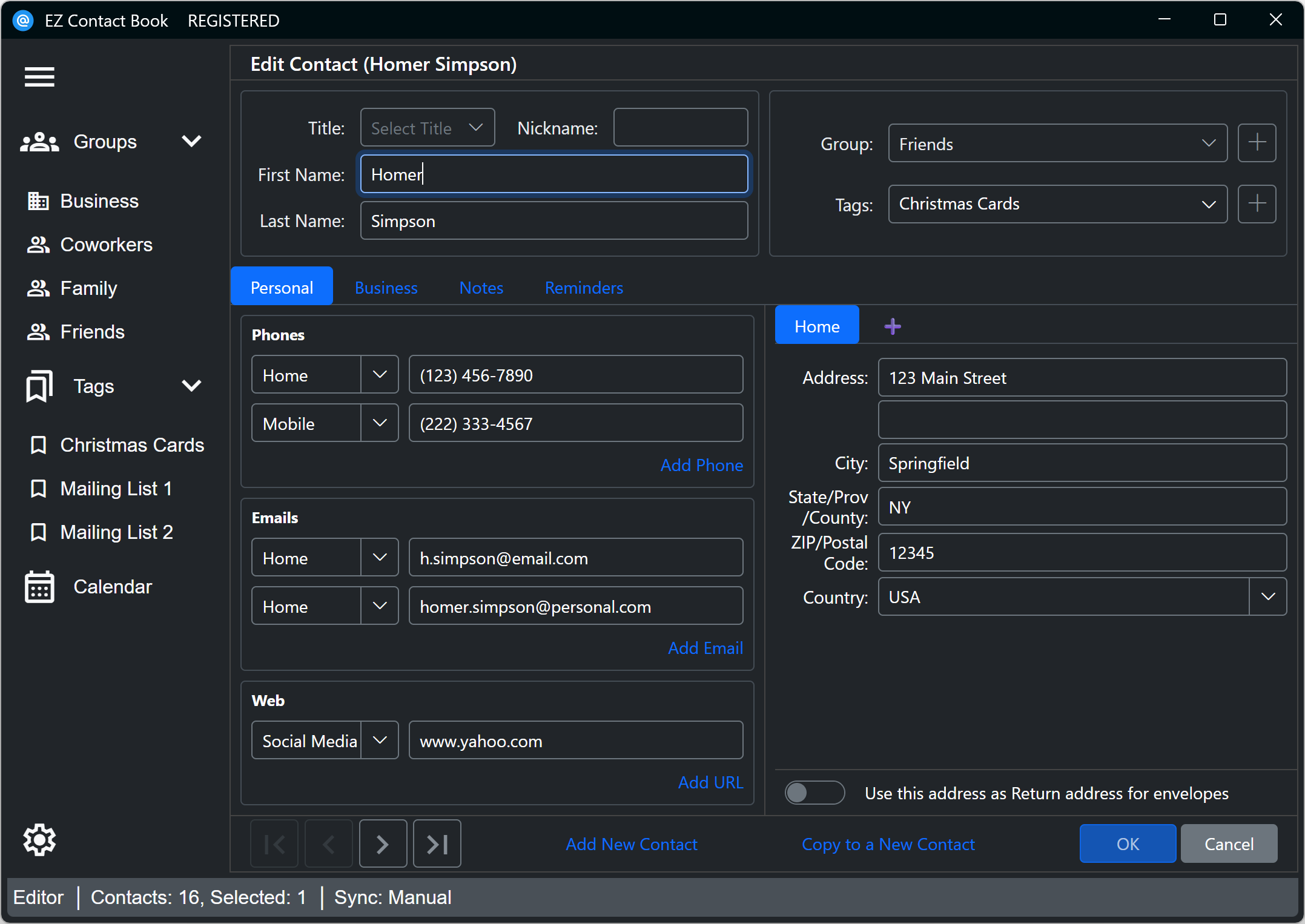Click the Tags bookmark icon in sidebar
Screen dimensions: 1305x924
pyautogui.click(x=39, y=386)
